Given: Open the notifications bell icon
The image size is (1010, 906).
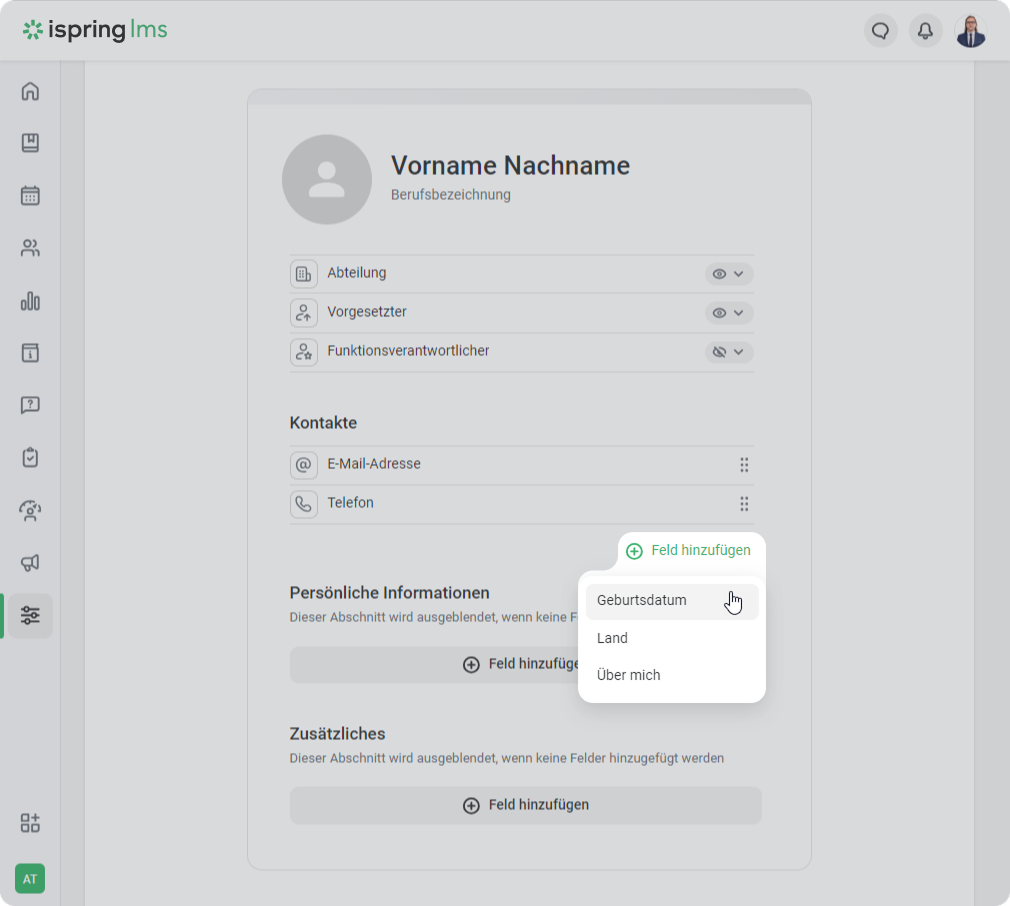Looking at the screenshot, I should pos(925,31).
